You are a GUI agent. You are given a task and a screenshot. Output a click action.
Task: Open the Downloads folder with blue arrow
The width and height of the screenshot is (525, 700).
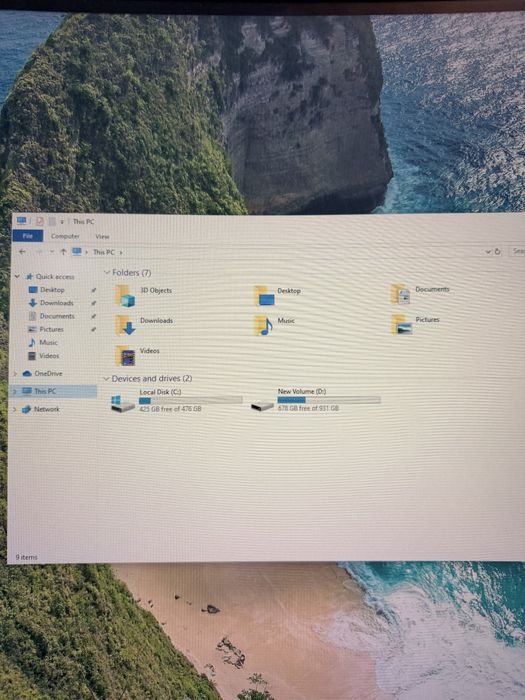click(125, 325)
